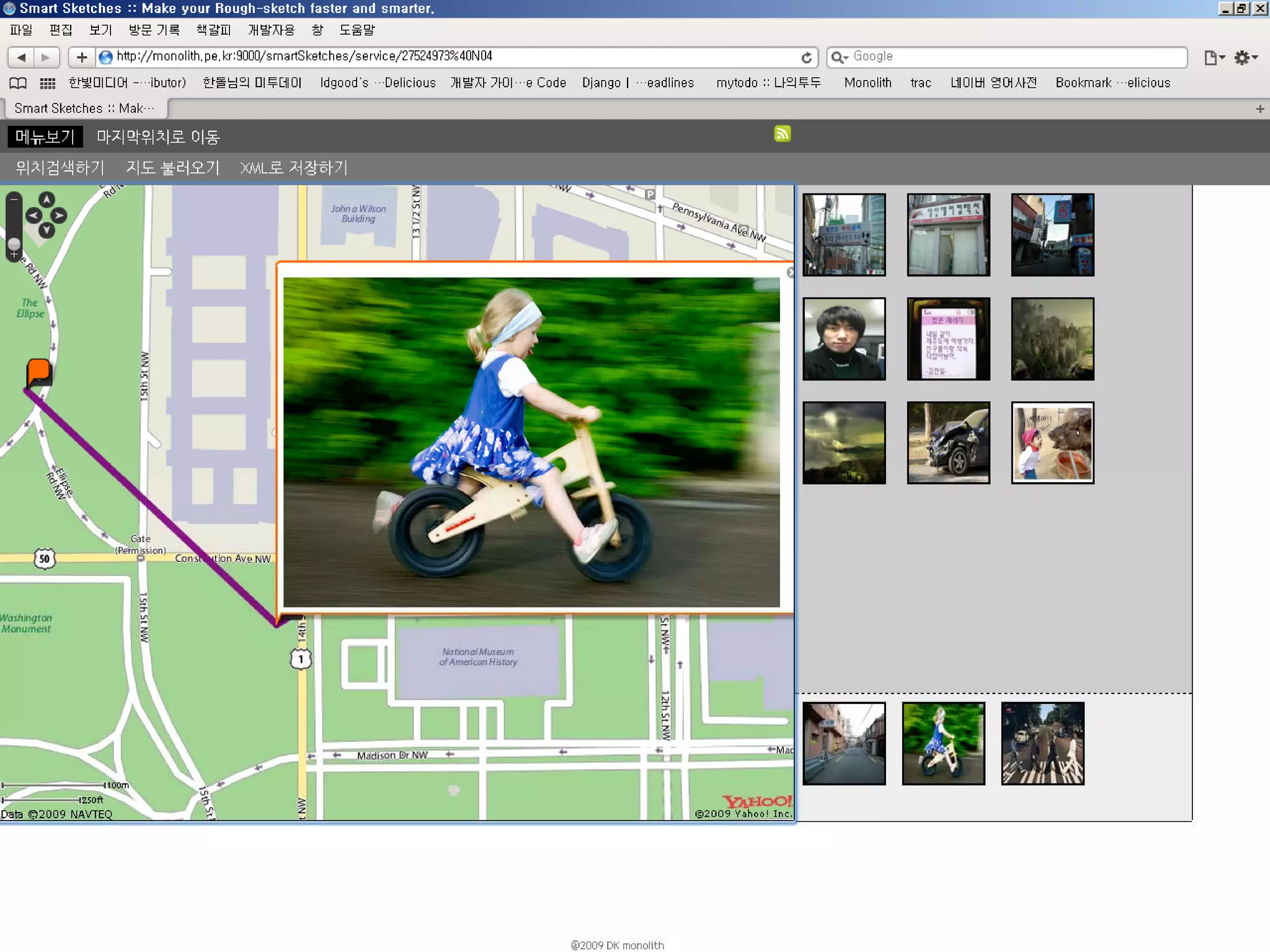Open the 책갈피 menu
The width and height of the screenshot is (1270, 952).
[213, 30]
